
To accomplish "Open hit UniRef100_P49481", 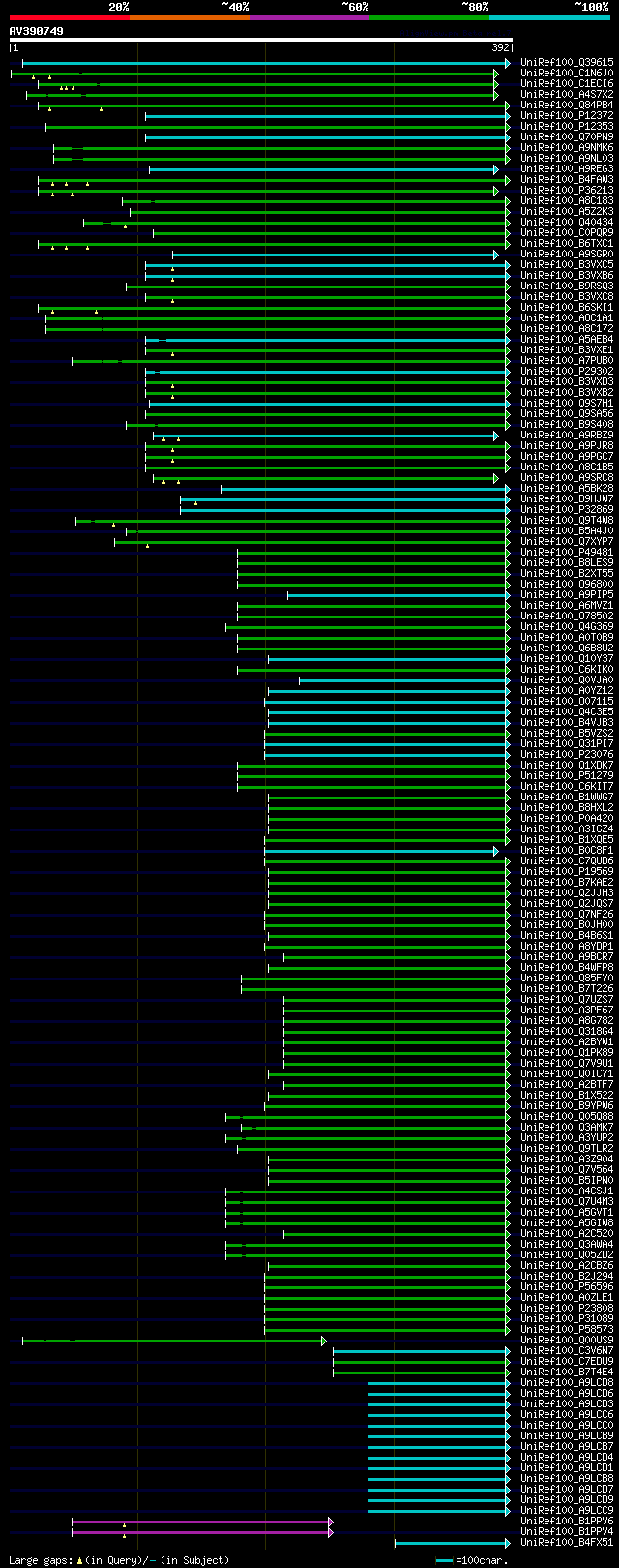I will (x=567, y=552).
